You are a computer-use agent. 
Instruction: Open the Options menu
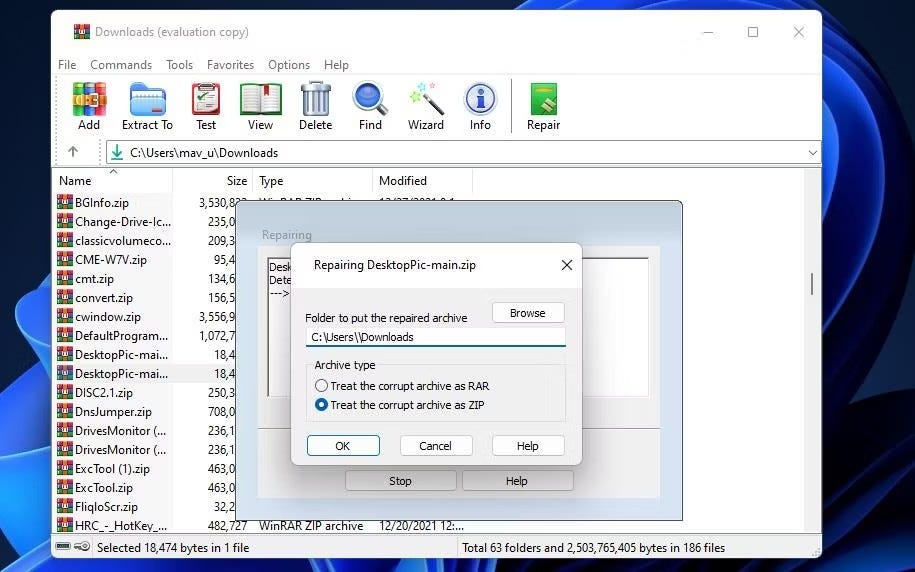289,65
